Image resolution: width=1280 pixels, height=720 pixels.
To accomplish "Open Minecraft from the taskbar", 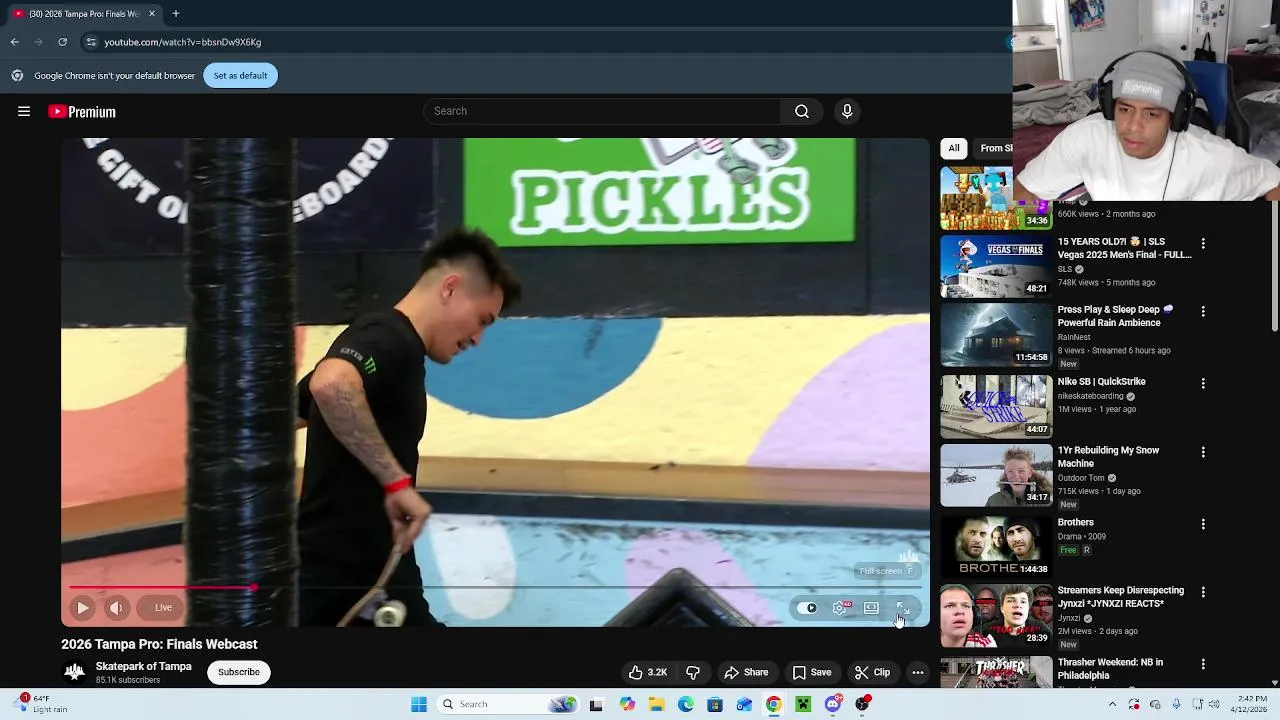I will (x=803, y=704).
